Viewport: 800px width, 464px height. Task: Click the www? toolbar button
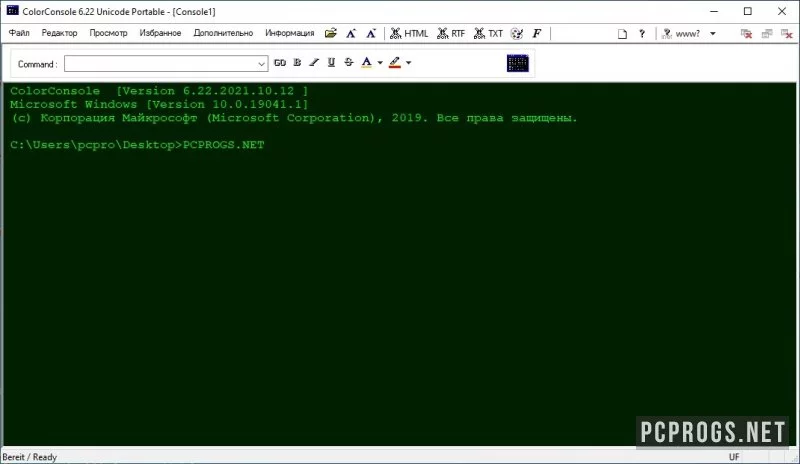pyautogui.click(x=681, y=34)
